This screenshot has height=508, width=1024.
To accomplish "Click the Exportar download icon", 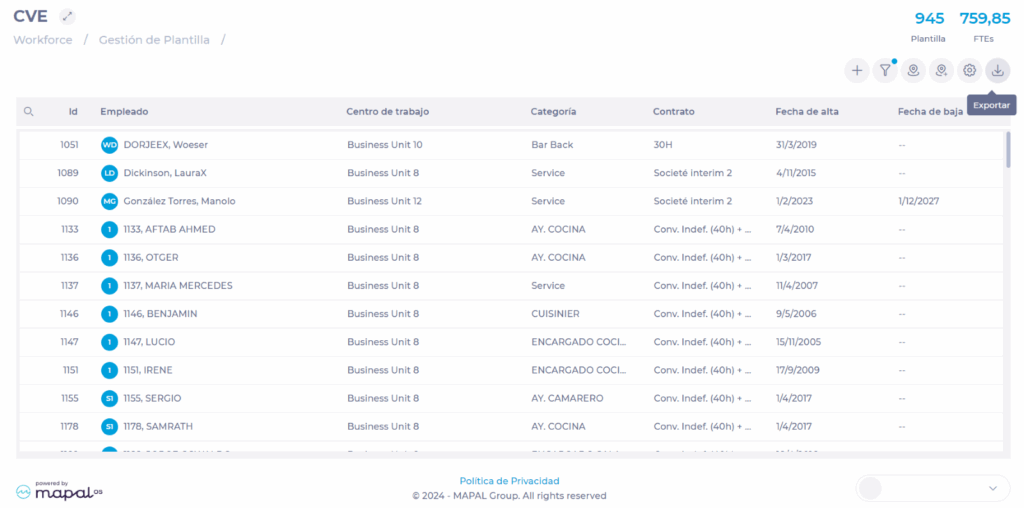I will click(997, 70).
